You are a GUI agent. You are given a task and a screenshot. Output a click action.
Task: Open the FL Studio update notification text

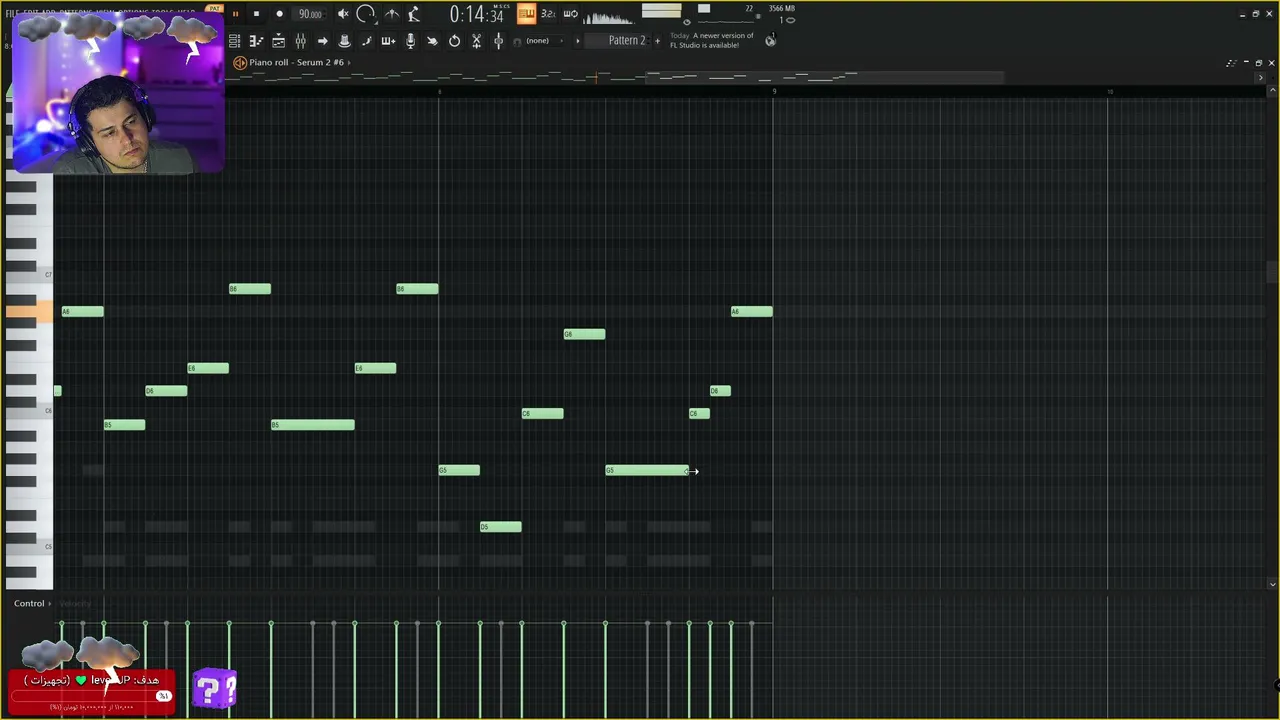[711, 40]
